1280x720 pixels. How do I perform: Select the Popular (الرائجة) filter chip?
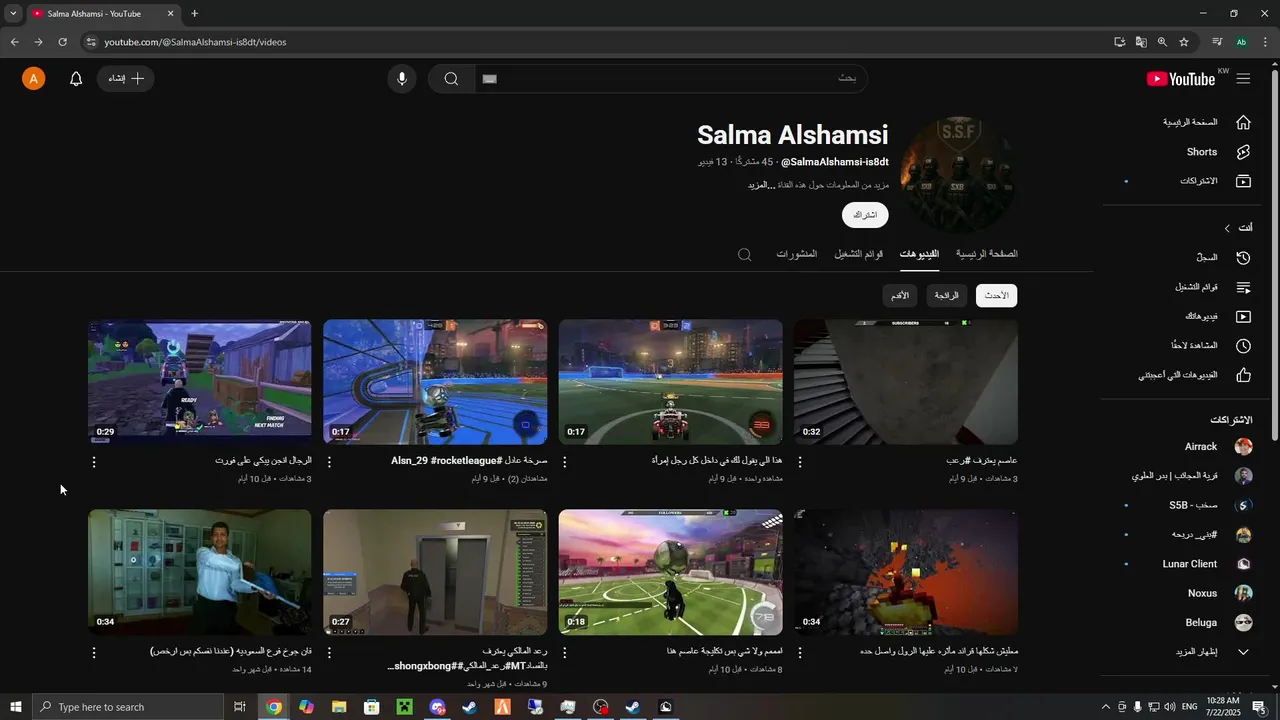(x=947, y=295)
